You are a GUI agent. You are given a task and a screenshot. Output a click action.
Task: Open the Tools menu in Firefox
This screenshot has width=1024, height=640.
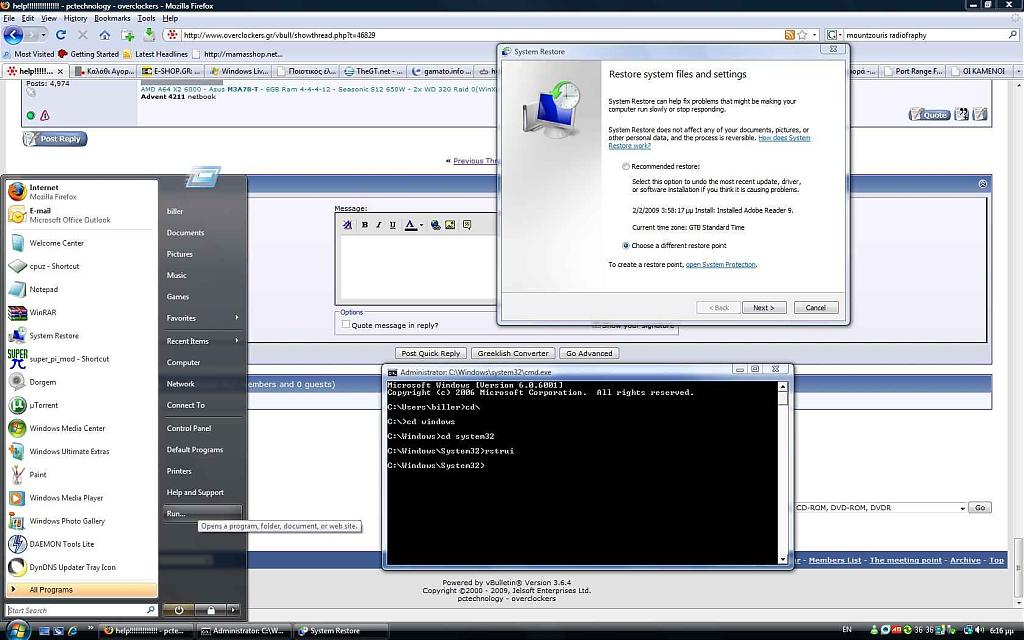pyautogui.click(x=146, y=18)
